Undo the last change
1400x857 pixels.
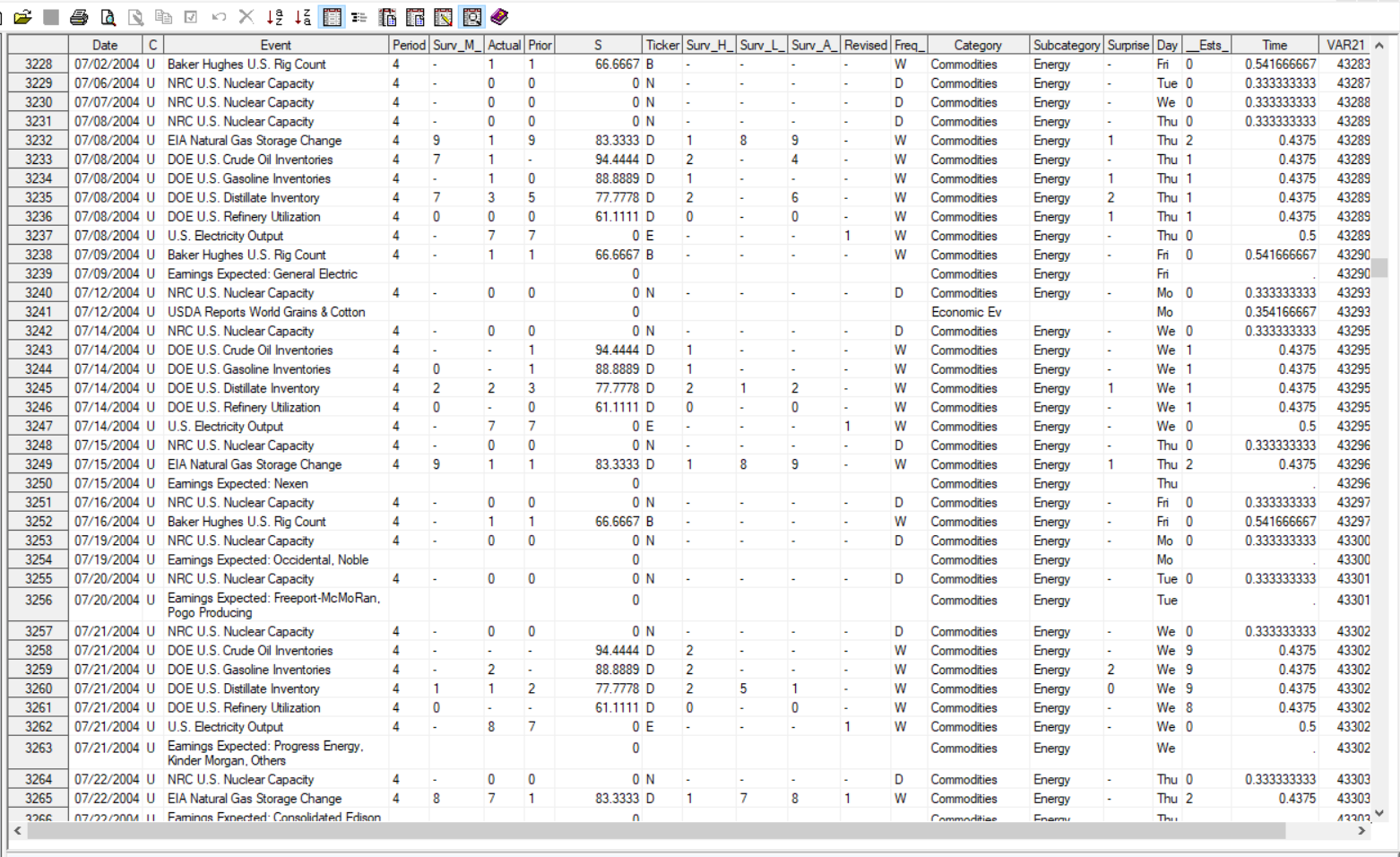[x=218, y=16]
